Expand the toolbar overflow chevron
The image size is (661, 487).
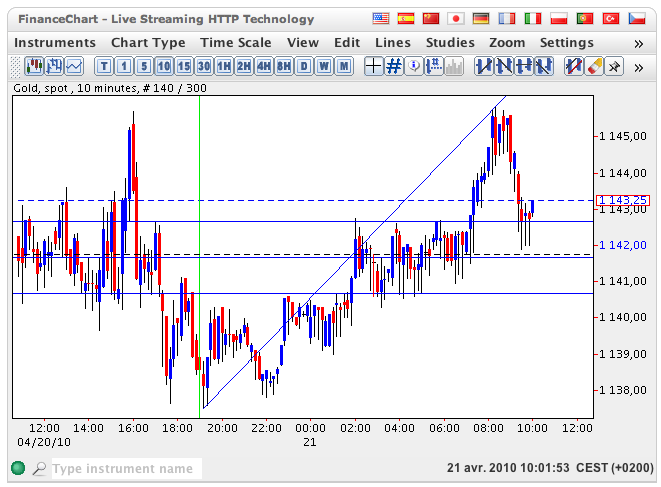(x=639, y=66)
